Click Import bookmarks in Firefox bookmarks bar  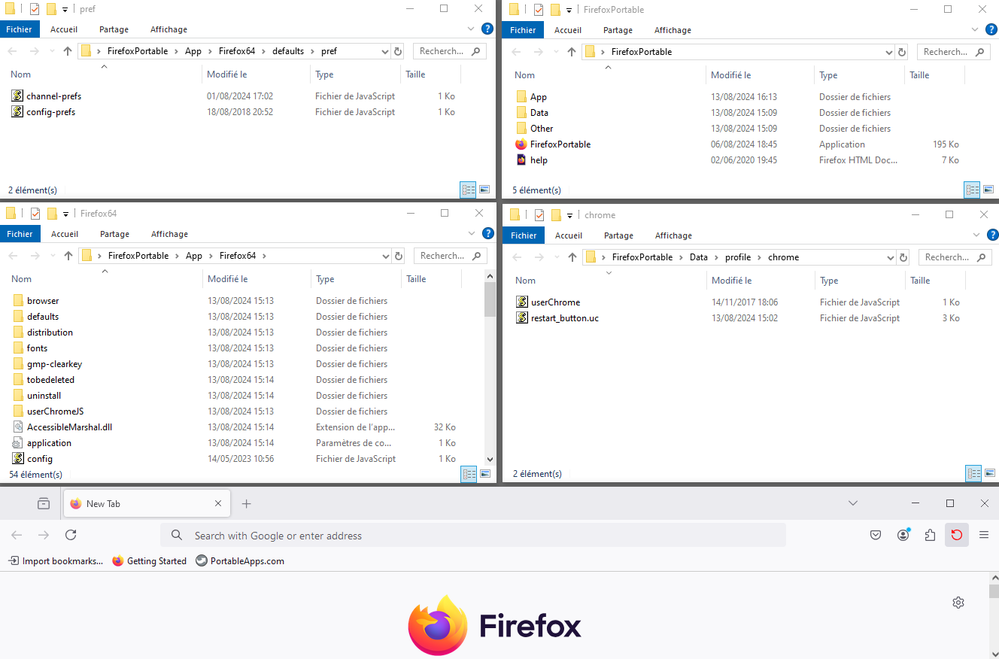(x=55, y=561)
